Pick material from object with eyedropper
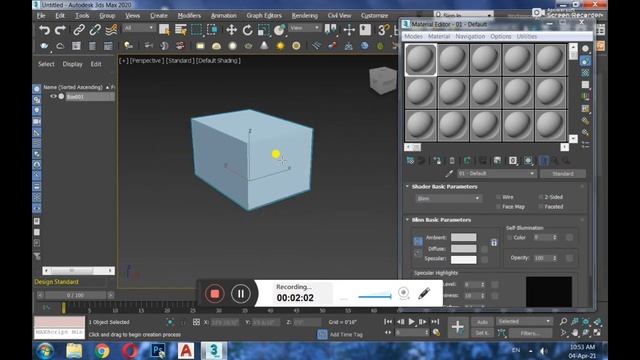The width and height of the screenshot is (640, 360). tap(449, 174)
